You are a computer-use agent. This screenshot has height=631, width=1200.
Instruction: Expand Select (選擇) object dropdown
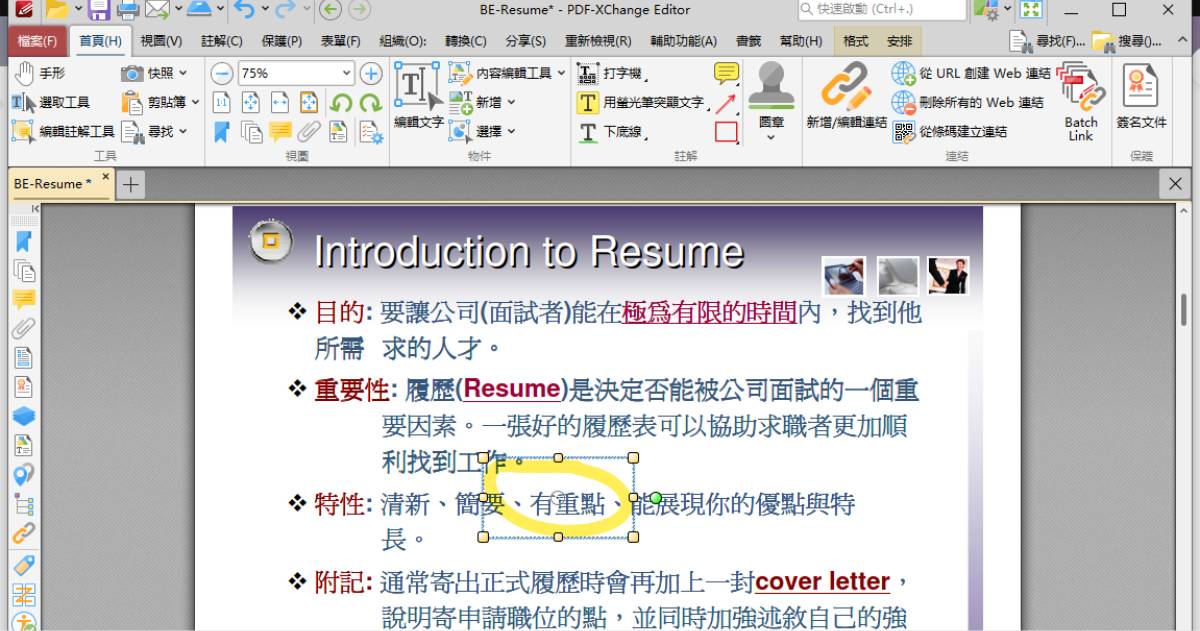click(511, 131)
